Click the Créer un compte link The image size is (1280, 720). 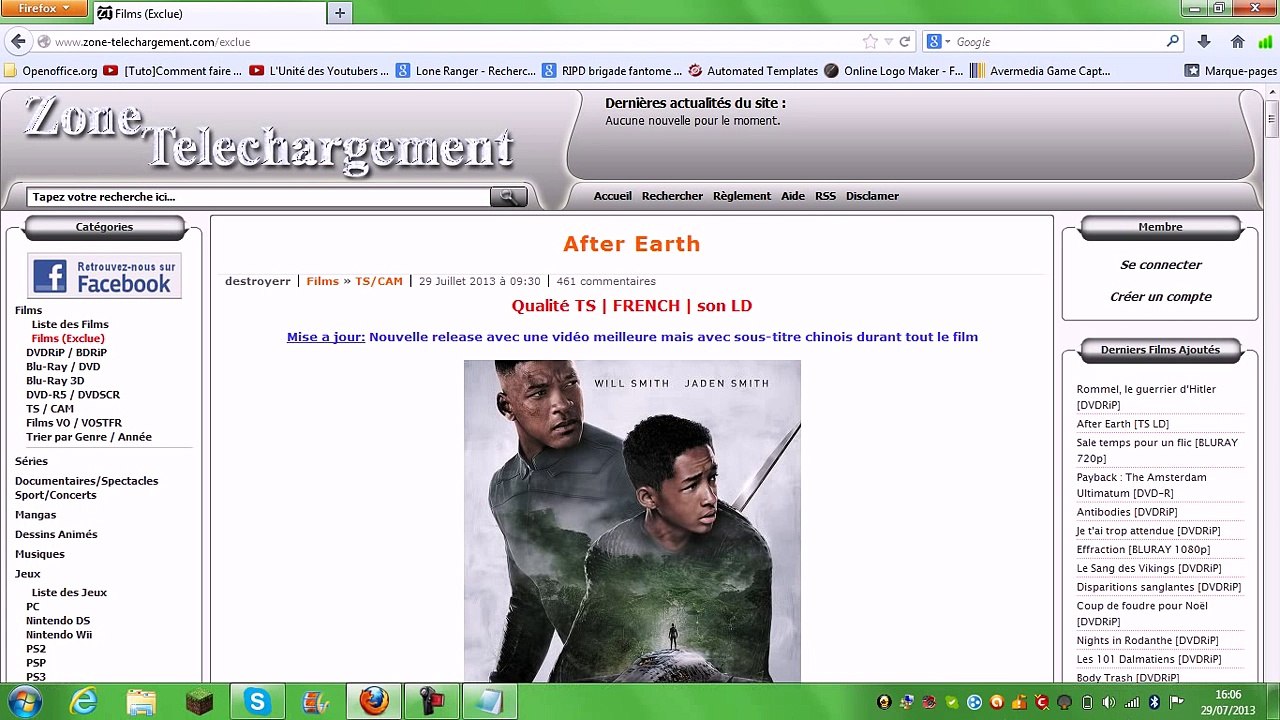pos(1160,297)
